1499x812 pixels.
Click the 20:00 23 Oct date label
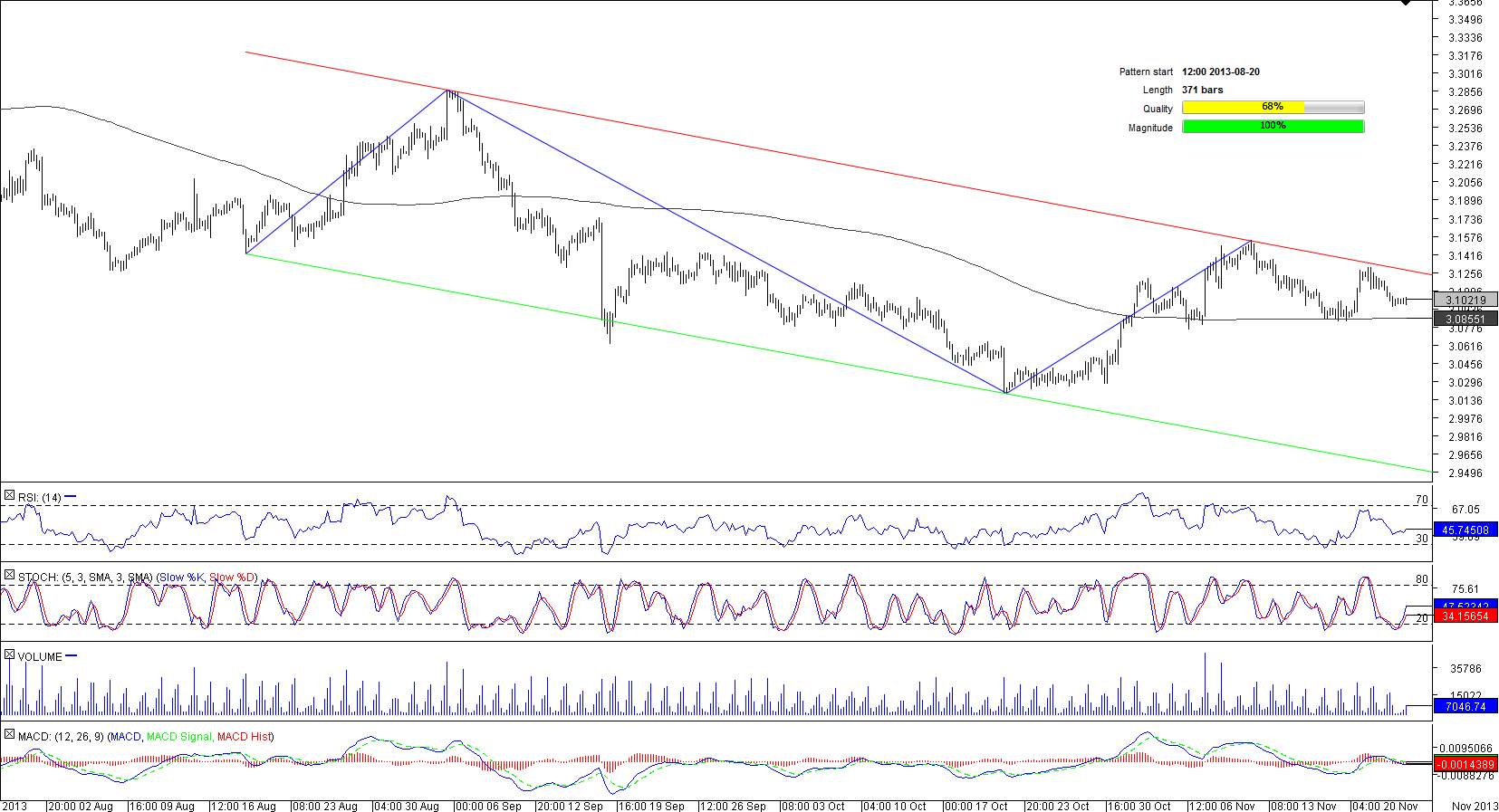(x=1058, y=806)
